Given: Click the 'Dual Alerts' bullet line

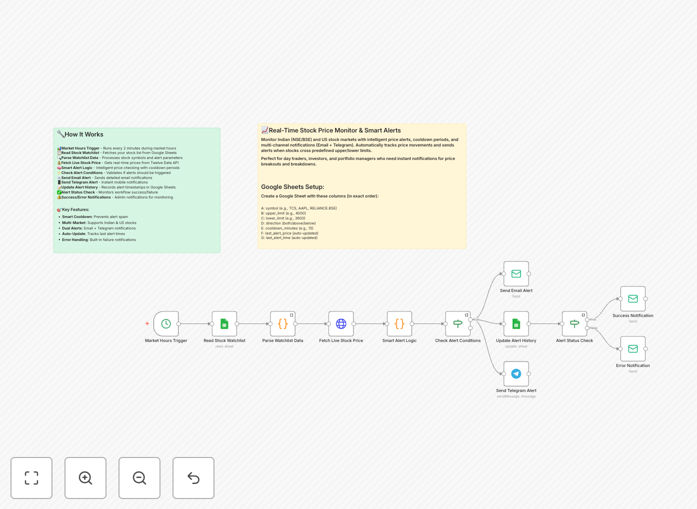Looking at the screenshot, I should [x=99, y=228].
